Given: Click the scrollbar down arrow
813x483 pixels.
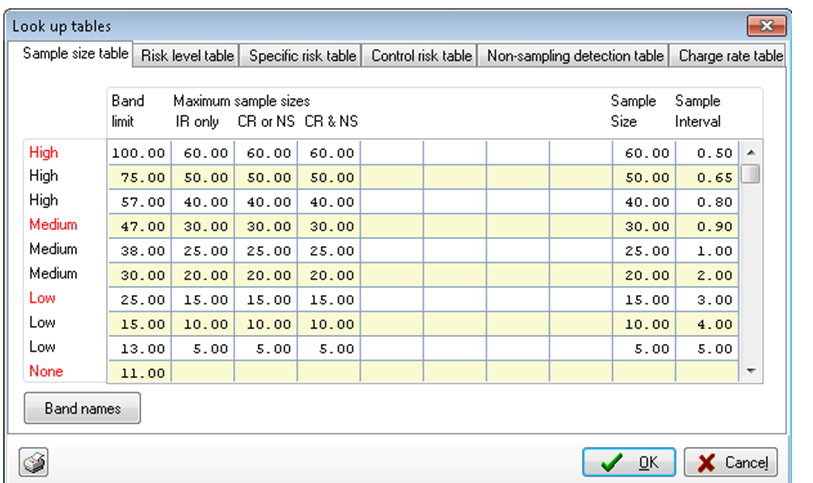Looking at the screenshot, I should click(x=751, y=371).
